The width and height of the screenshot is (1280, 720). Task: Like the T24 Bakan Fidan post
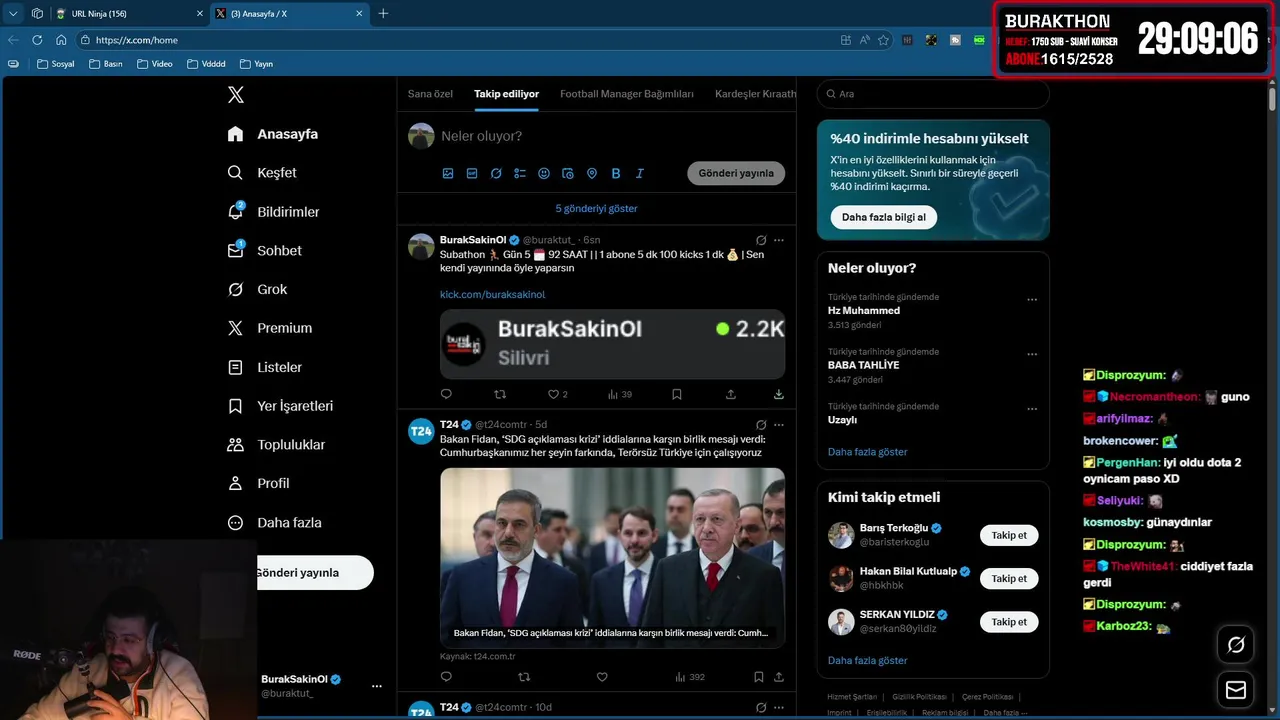click(602, 677)
